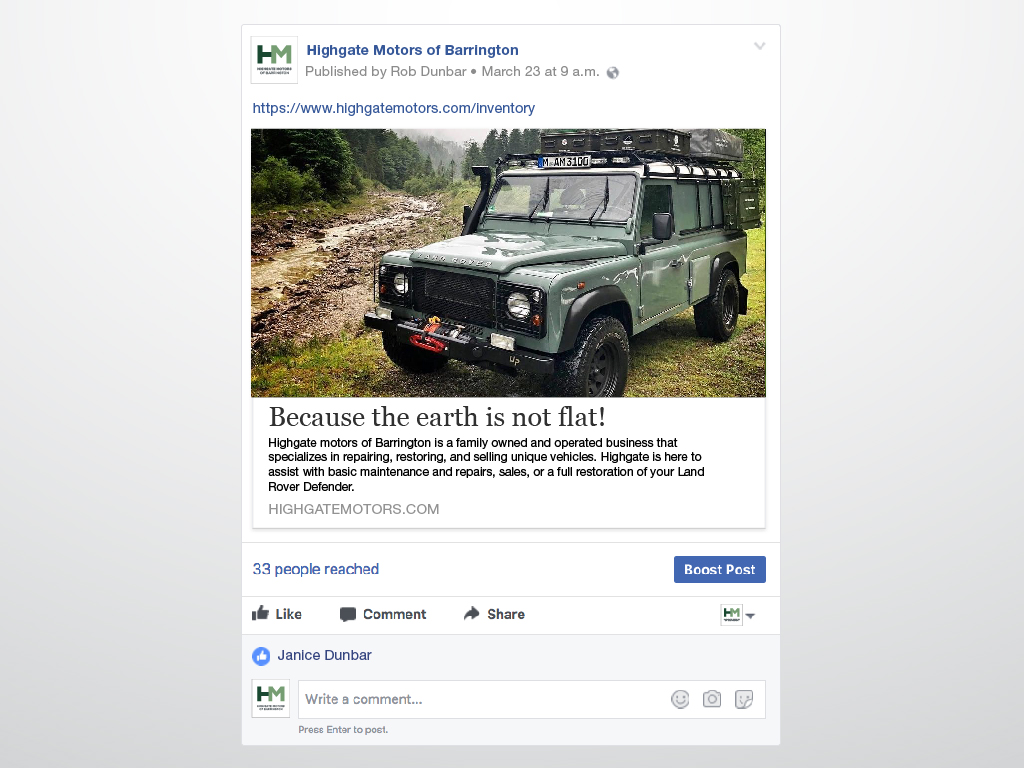Open the post options chevron menu
The width and height of the screenshot is (1024, 768).
coord(760,46)
